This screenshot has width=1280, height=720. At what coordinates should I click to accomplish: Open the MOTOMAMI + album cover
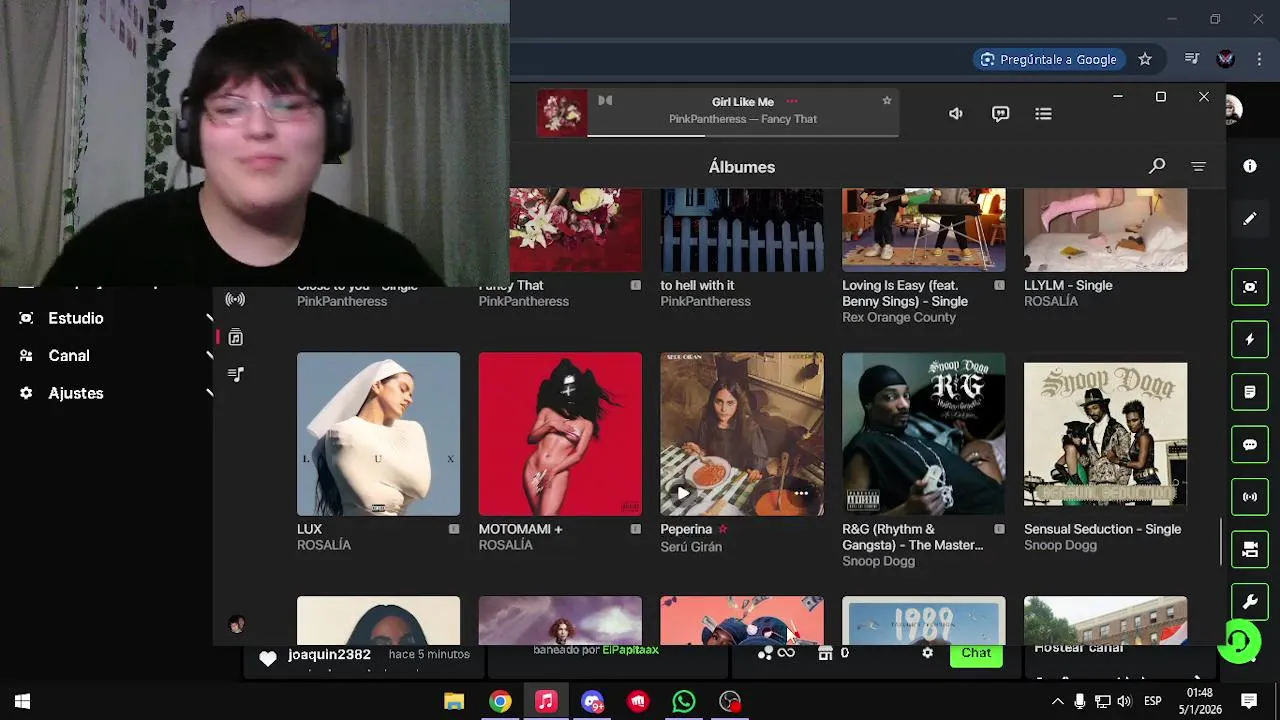point(560,433)
